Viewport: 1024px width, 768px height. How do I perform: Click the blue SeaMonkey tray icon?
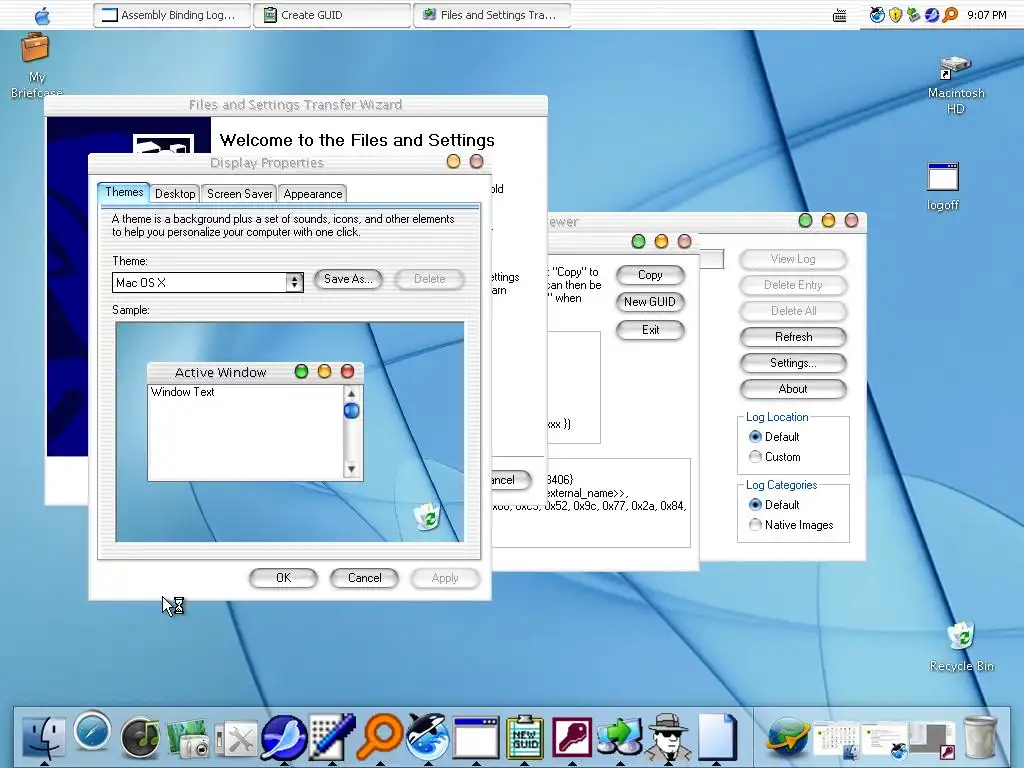932,15
